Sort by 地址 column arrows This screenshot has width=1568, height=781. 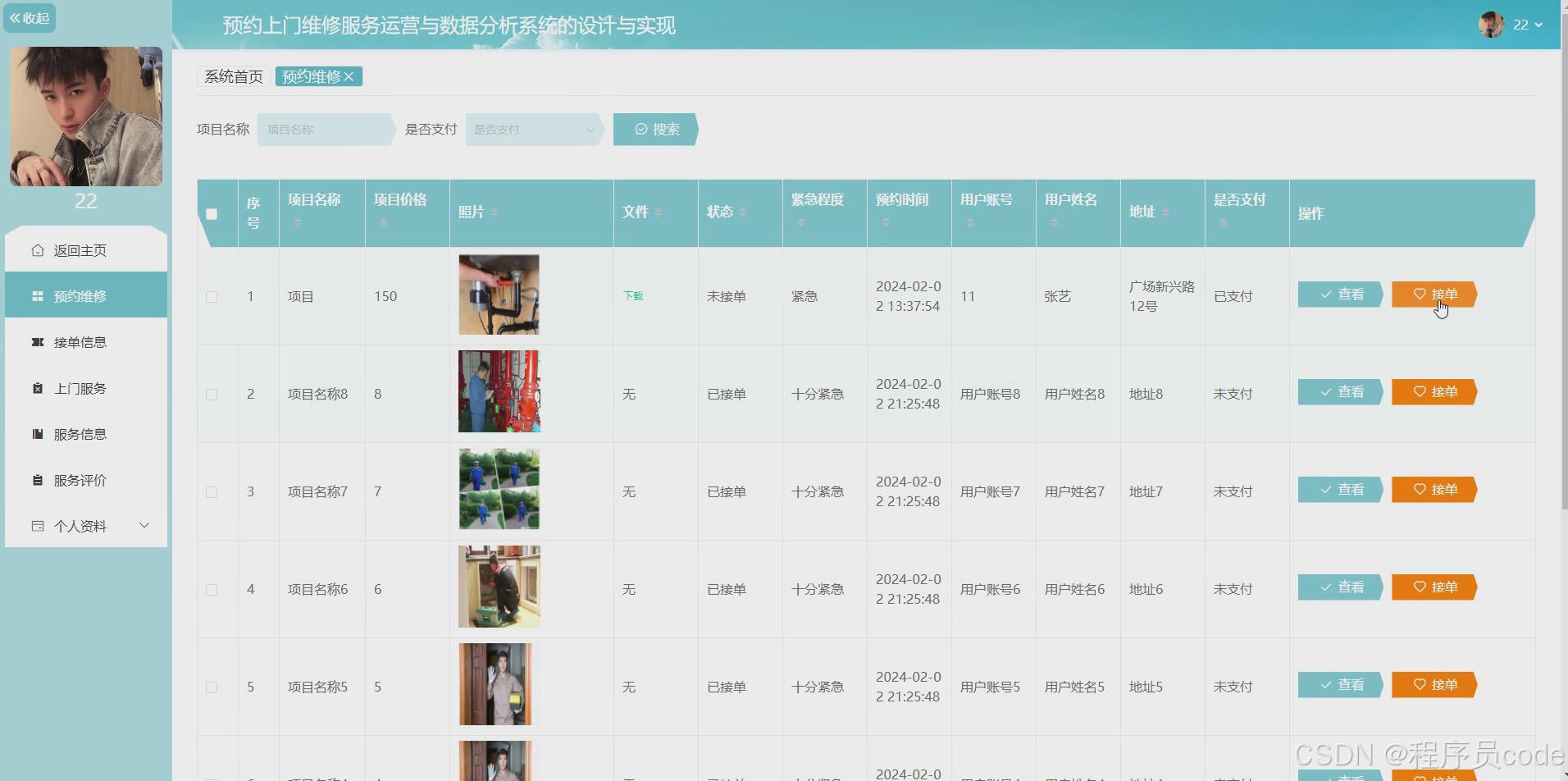[1165, 212]
